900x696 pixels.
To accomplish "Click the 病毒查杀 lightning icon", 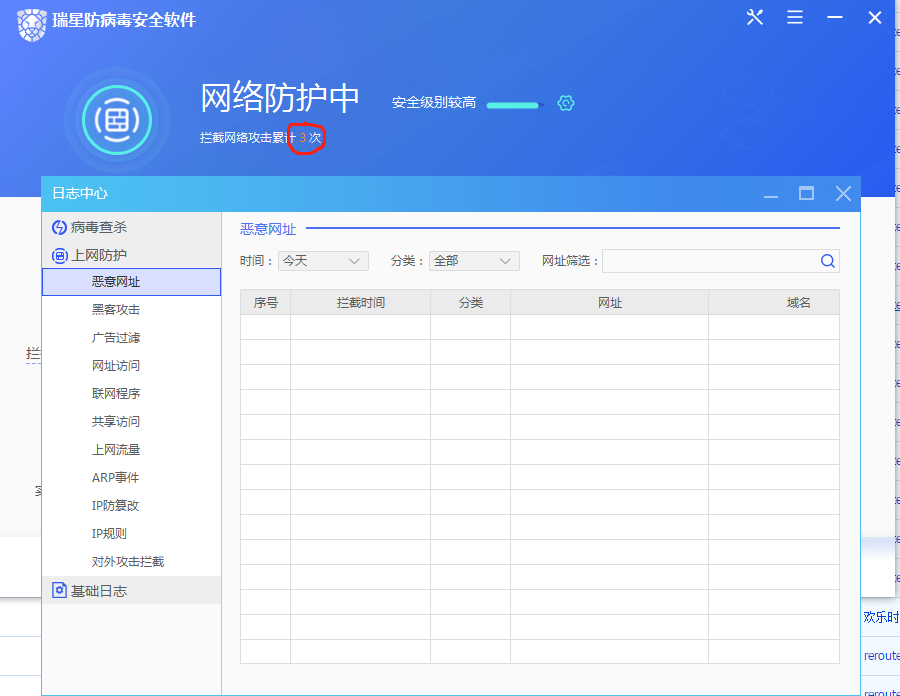I will [59, 228].
